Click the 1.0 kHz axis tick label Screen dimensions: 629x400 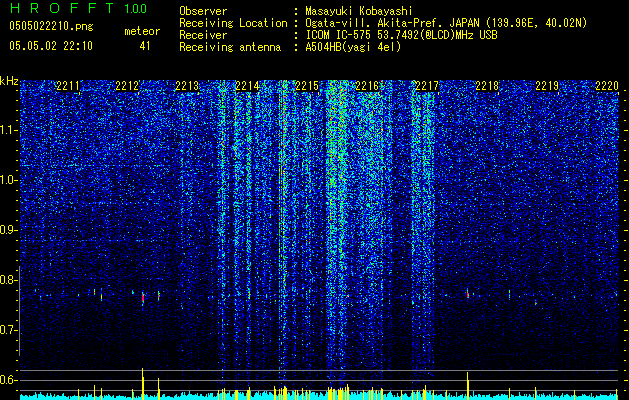point(9,180)
